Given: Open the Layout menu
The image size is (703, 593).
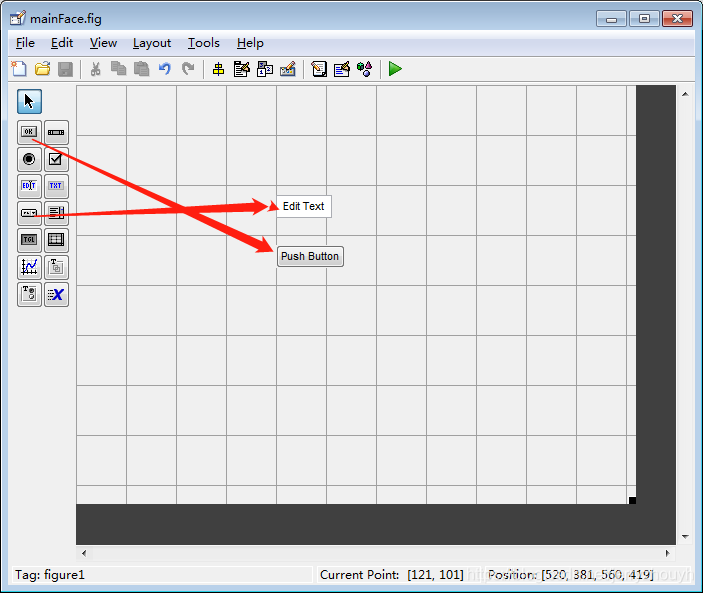Looking at the screenshot, I should point(152,43).
